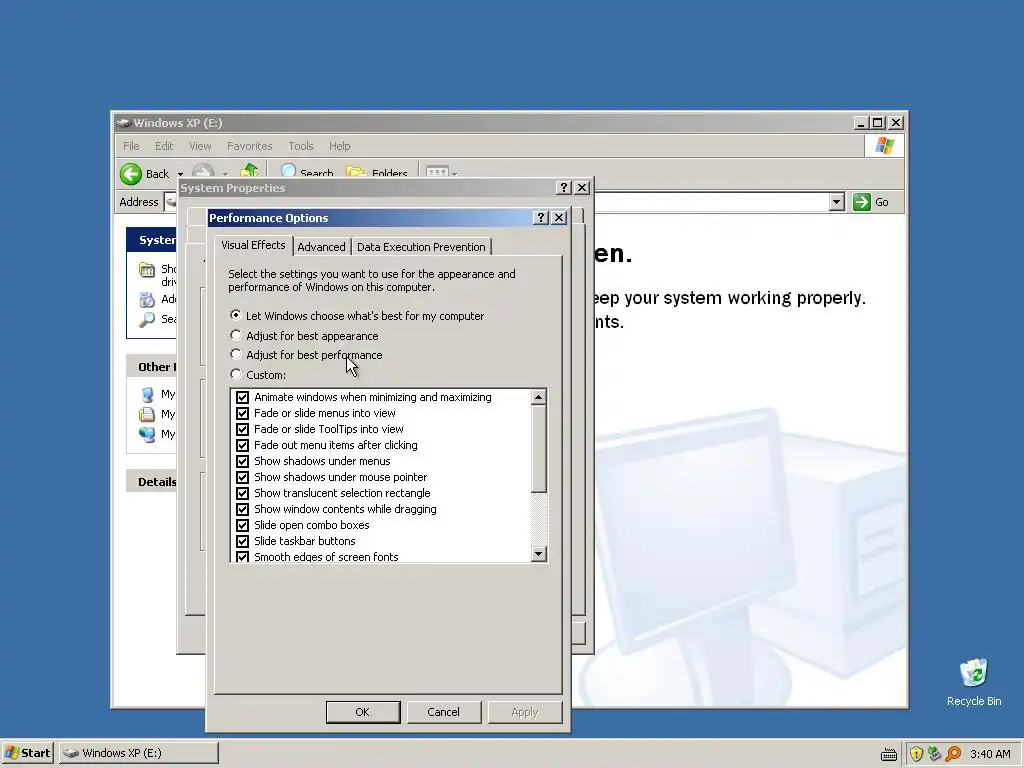The height and width of the screenshot is (768, 1024).
Task: Open the Tools menu in Explorer
Action: pyautogui.click(x=301, y=146)
